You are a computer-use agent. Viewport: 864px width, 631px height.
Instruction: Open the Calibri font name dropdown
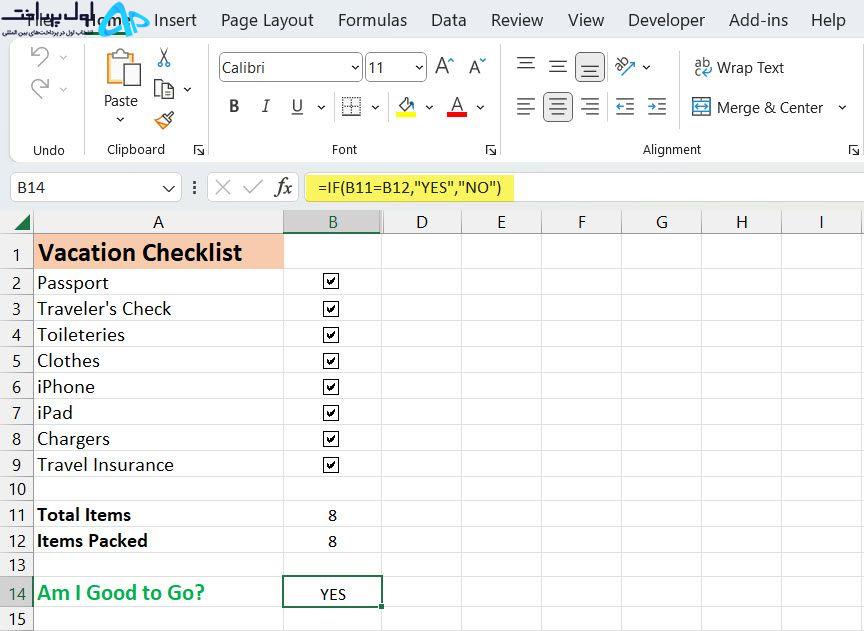355,68
